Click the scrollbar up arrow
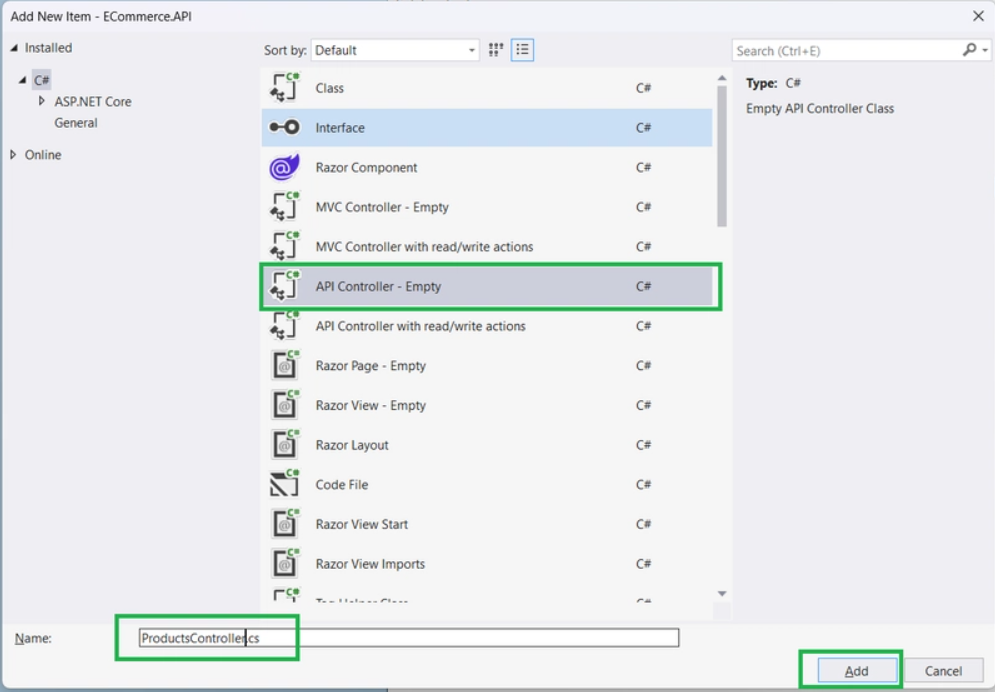The image size is (995, 692). tap(722, 78)
